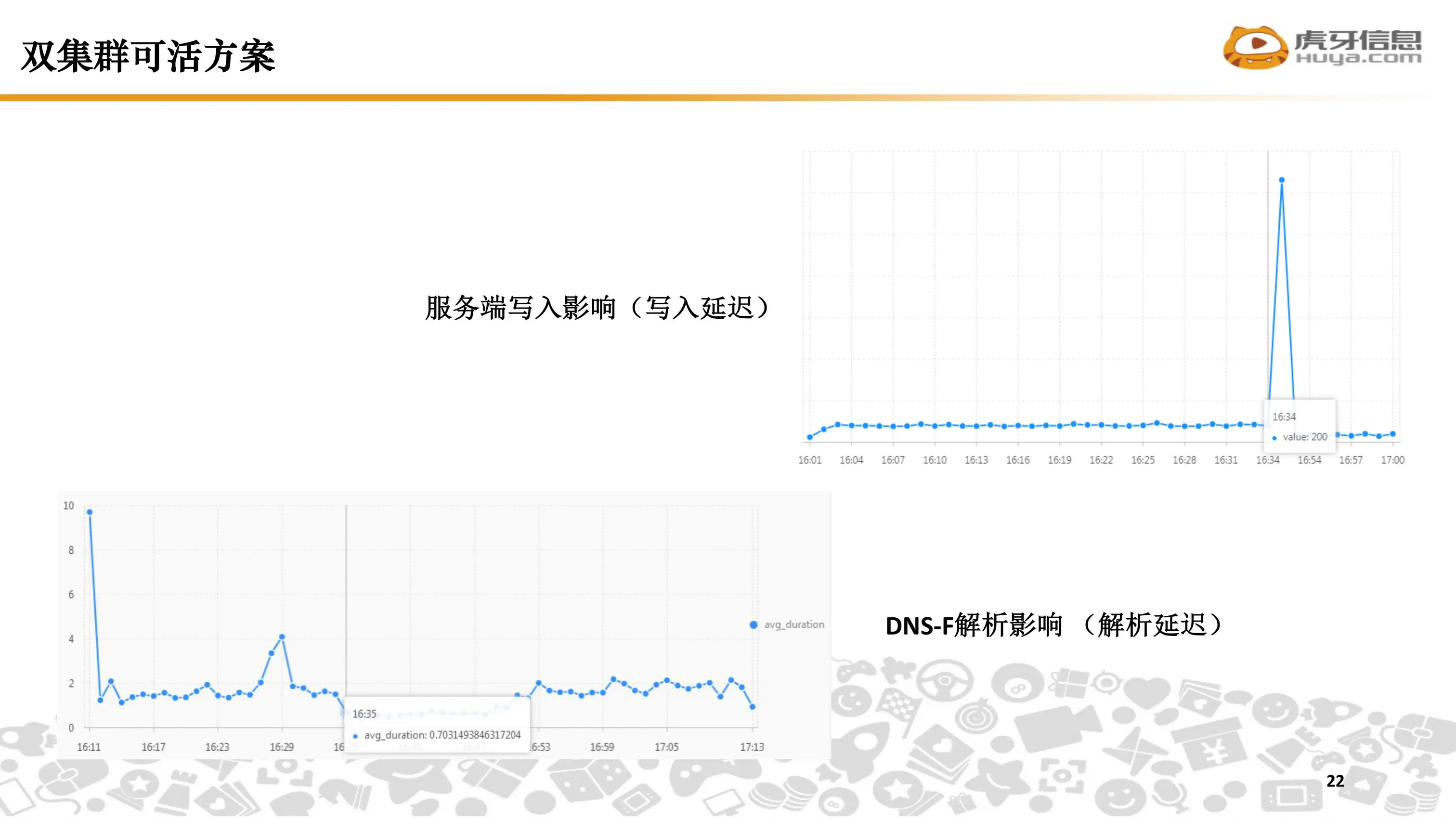Image resolution: width=1456 pixels, height=819 pixels.
Task: Click the page number 22
Action: tap(1335, 780)
